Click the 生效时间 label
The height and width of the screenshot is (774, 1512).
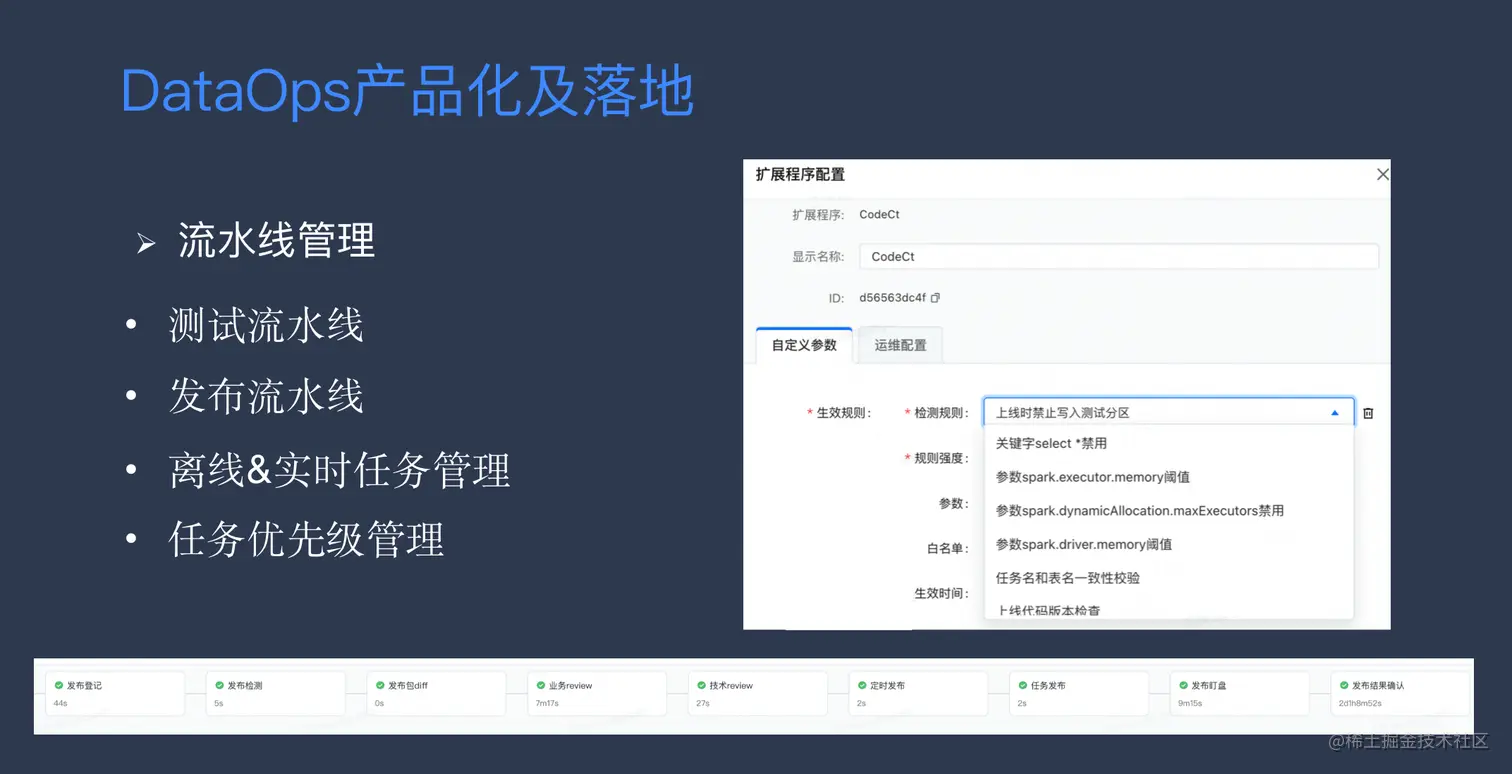[941, 593]
